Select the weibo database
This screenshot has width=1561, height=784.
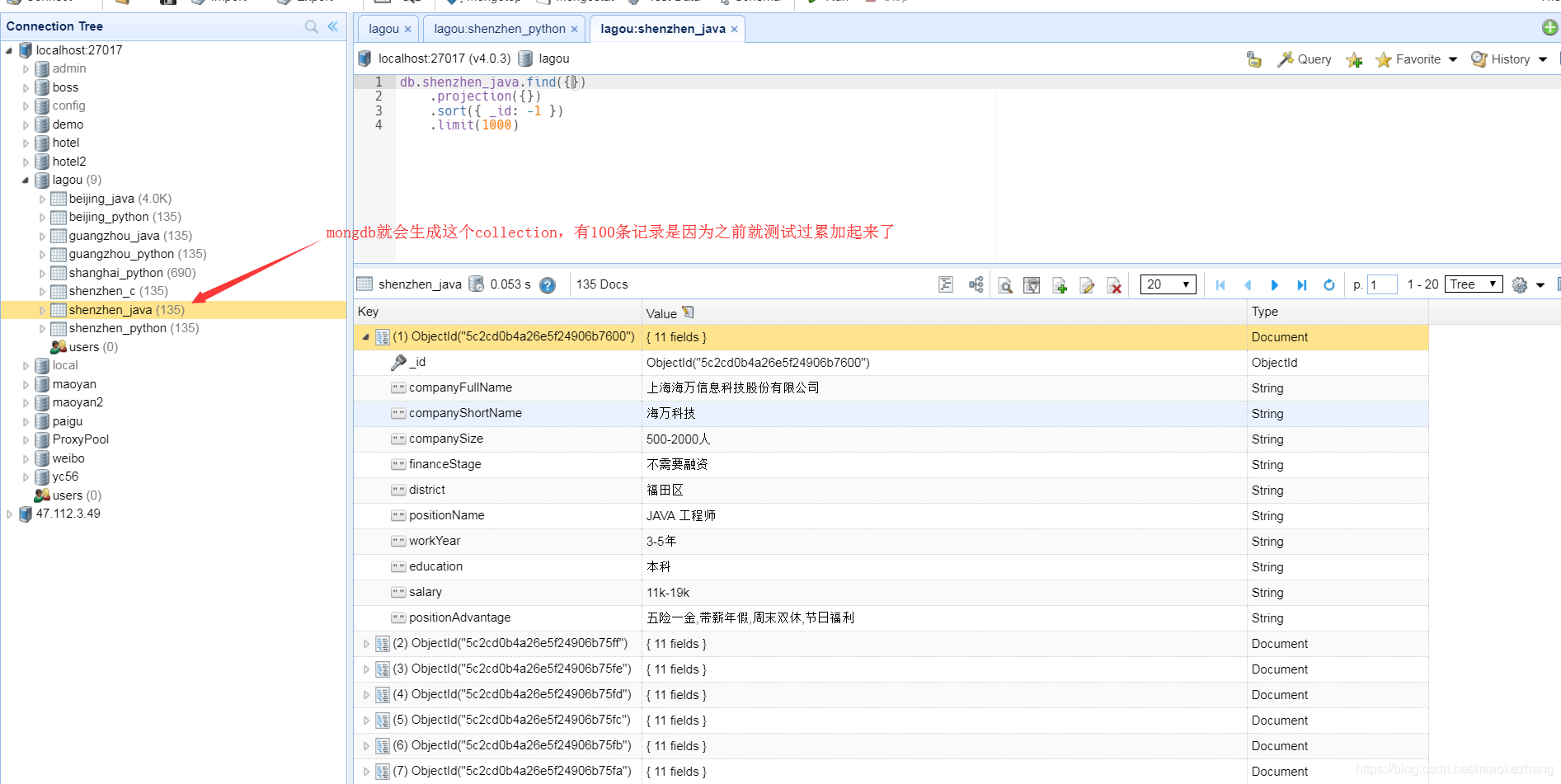pos(68,458)
